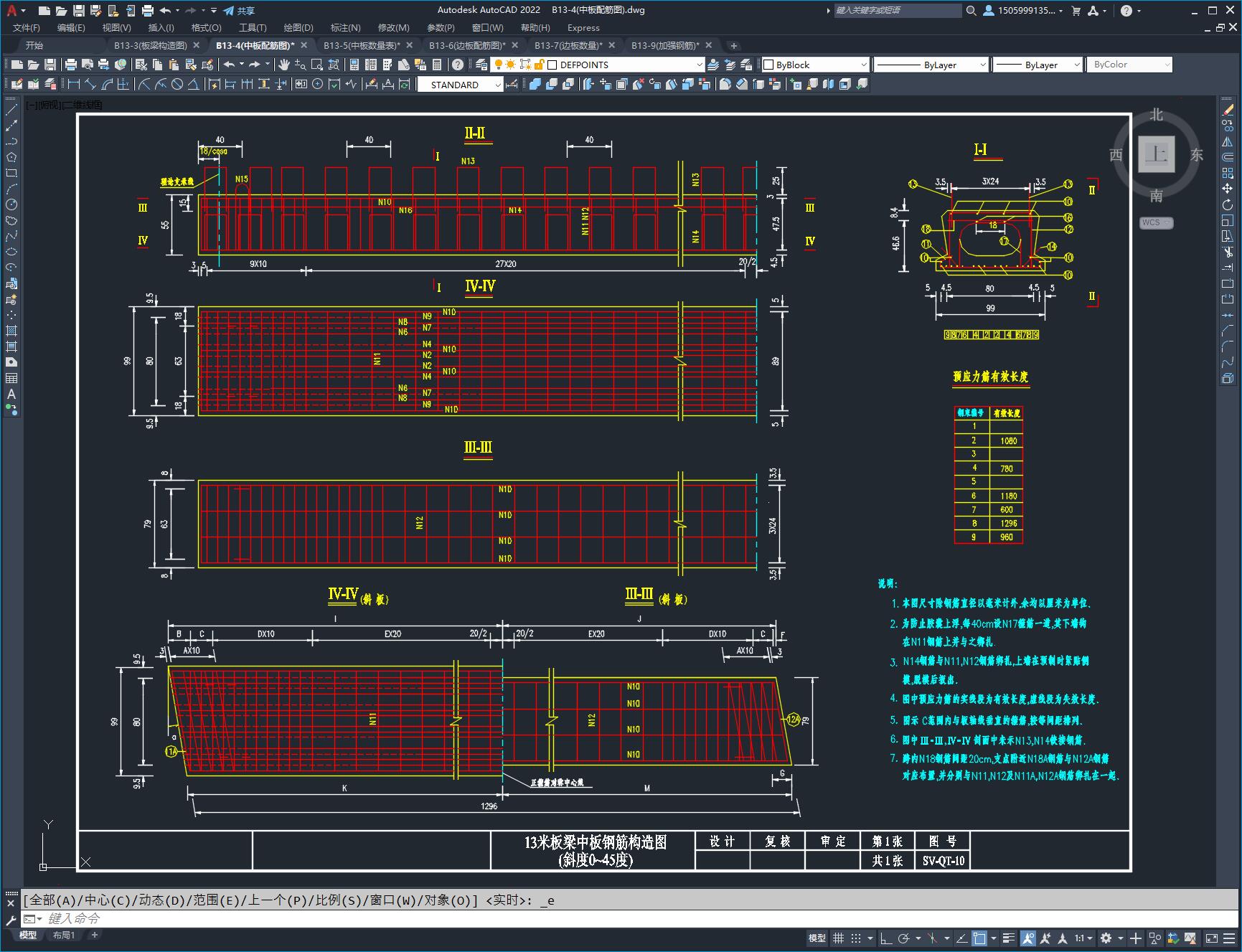The width and height of the screenshot is (1242, 952).
Task: Toggle Ortho mode in the status bar
Action: pyautogui.click(x=885, y=938)
